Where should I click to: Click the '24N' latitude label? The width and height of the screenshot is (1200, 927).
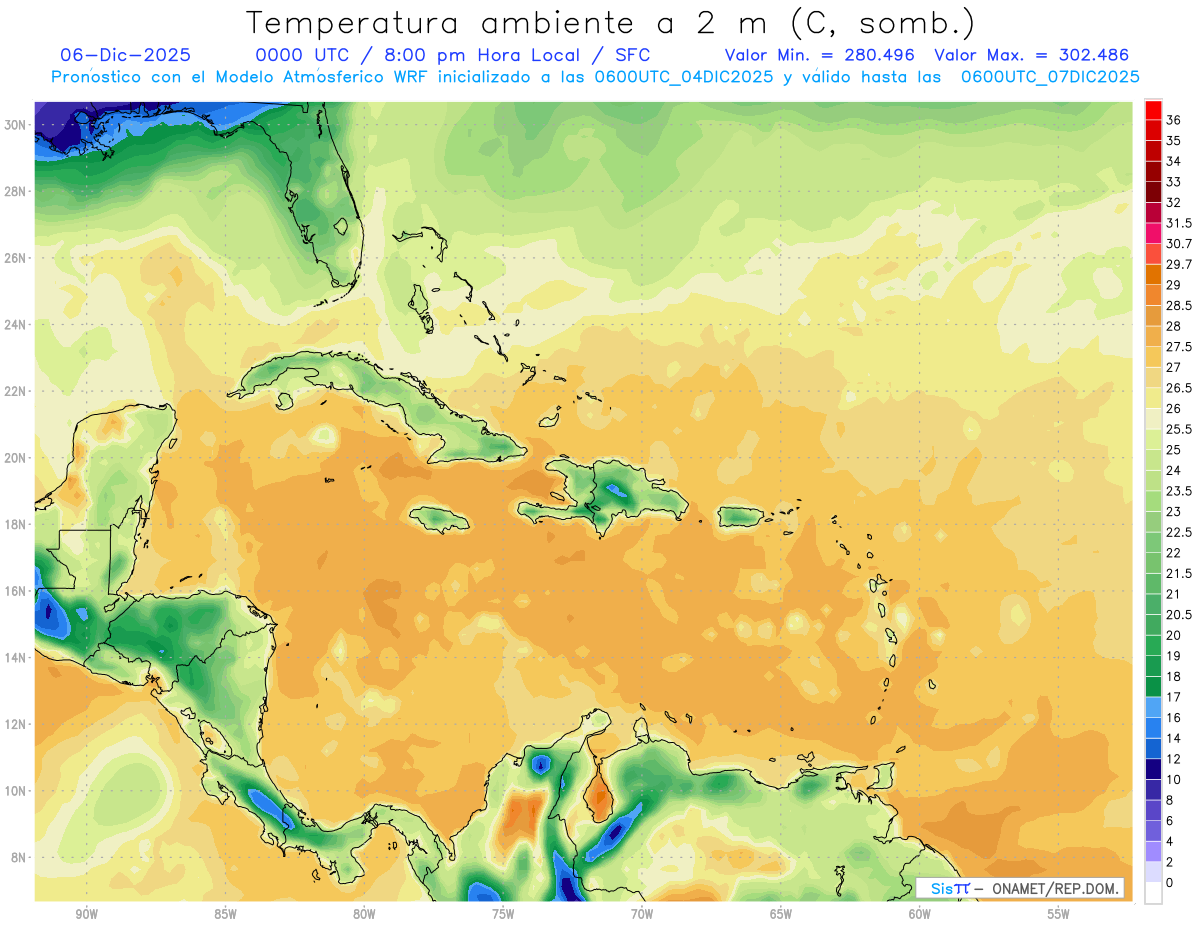point(17,325)
